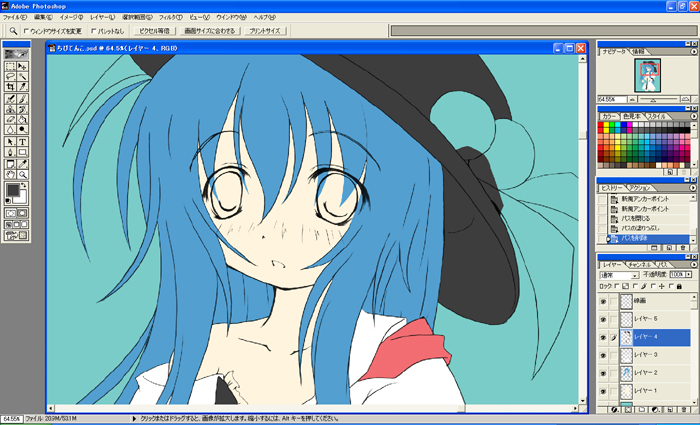Select the Eyedropper tool

coord(22,164)
